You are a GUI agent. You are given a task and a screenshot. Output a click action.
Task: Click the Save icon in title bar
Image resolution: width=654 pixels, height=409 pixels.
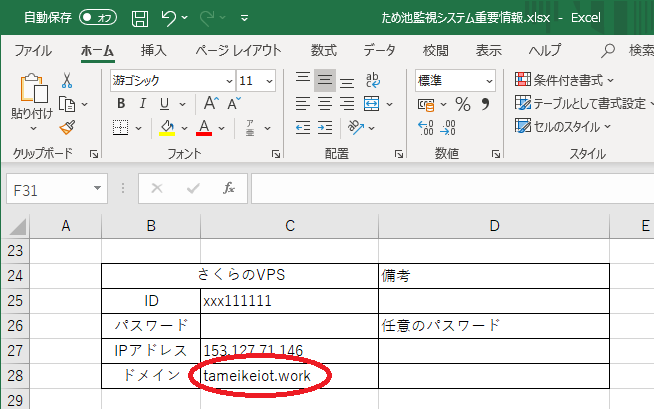coord(140,18)
